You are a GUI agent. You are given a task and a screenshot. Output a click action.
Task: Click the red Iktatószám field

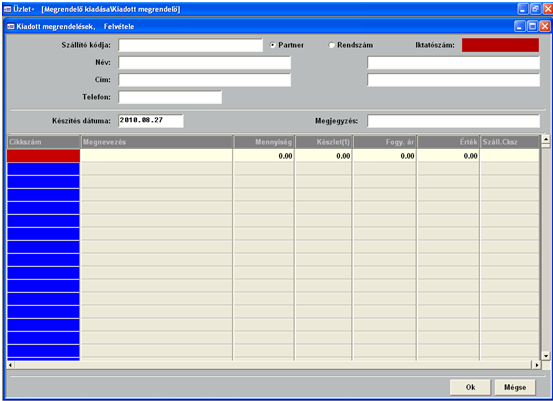point(500,45)
